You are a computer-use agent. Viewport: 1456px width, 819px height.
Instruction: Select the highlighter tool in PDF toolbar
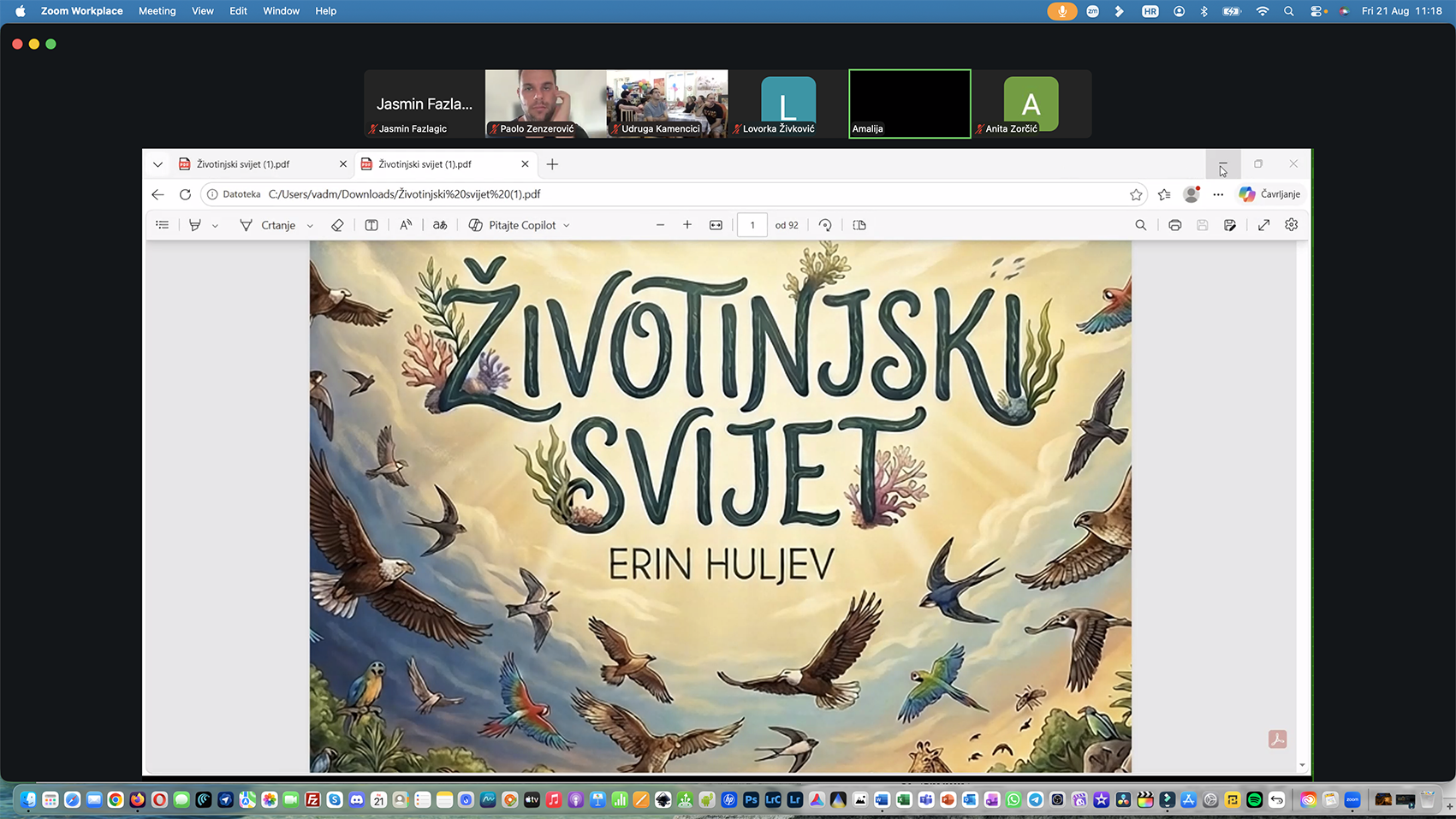195,225
